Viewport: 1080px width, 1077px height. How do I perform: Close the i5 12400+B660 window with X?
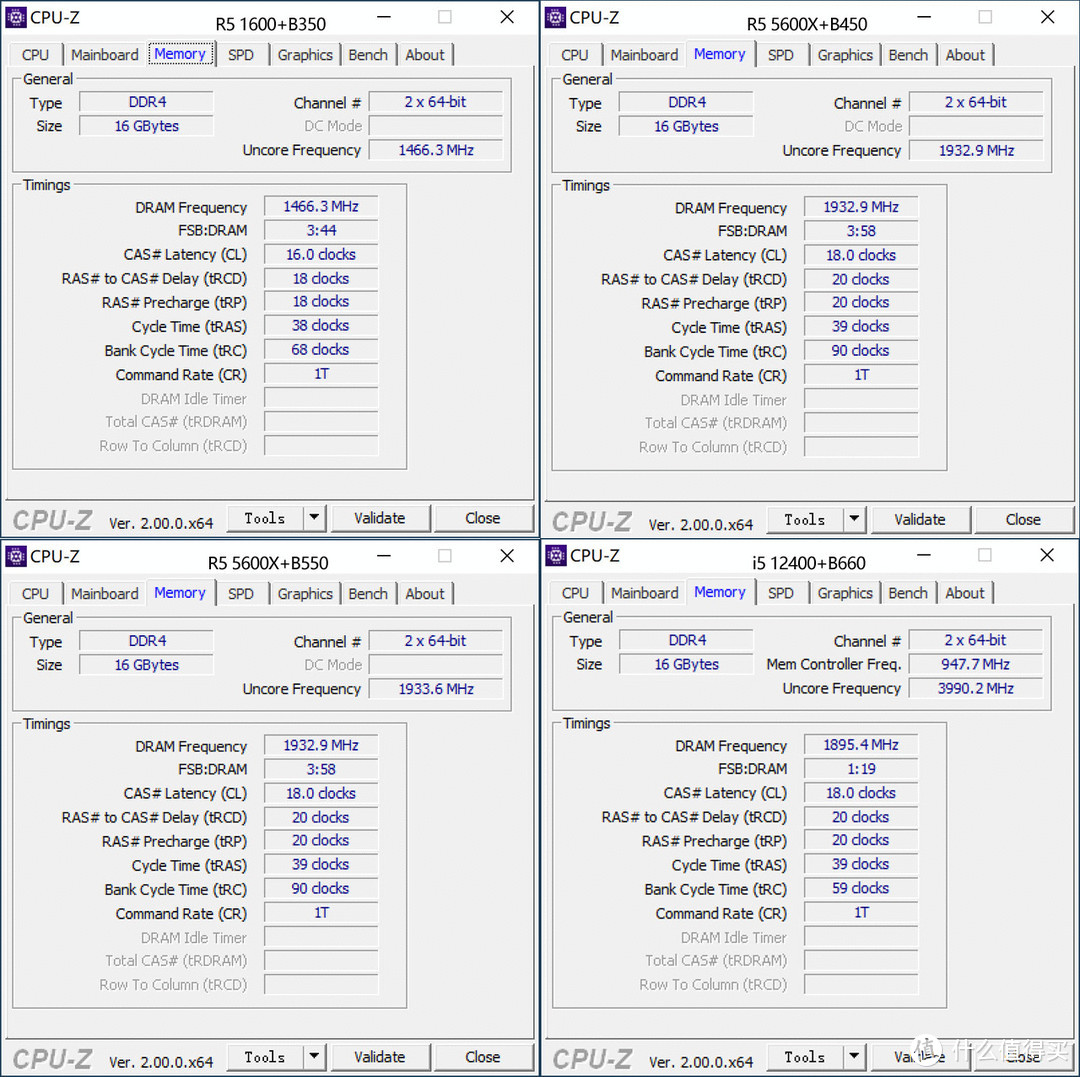click(x=1047, y=555)
